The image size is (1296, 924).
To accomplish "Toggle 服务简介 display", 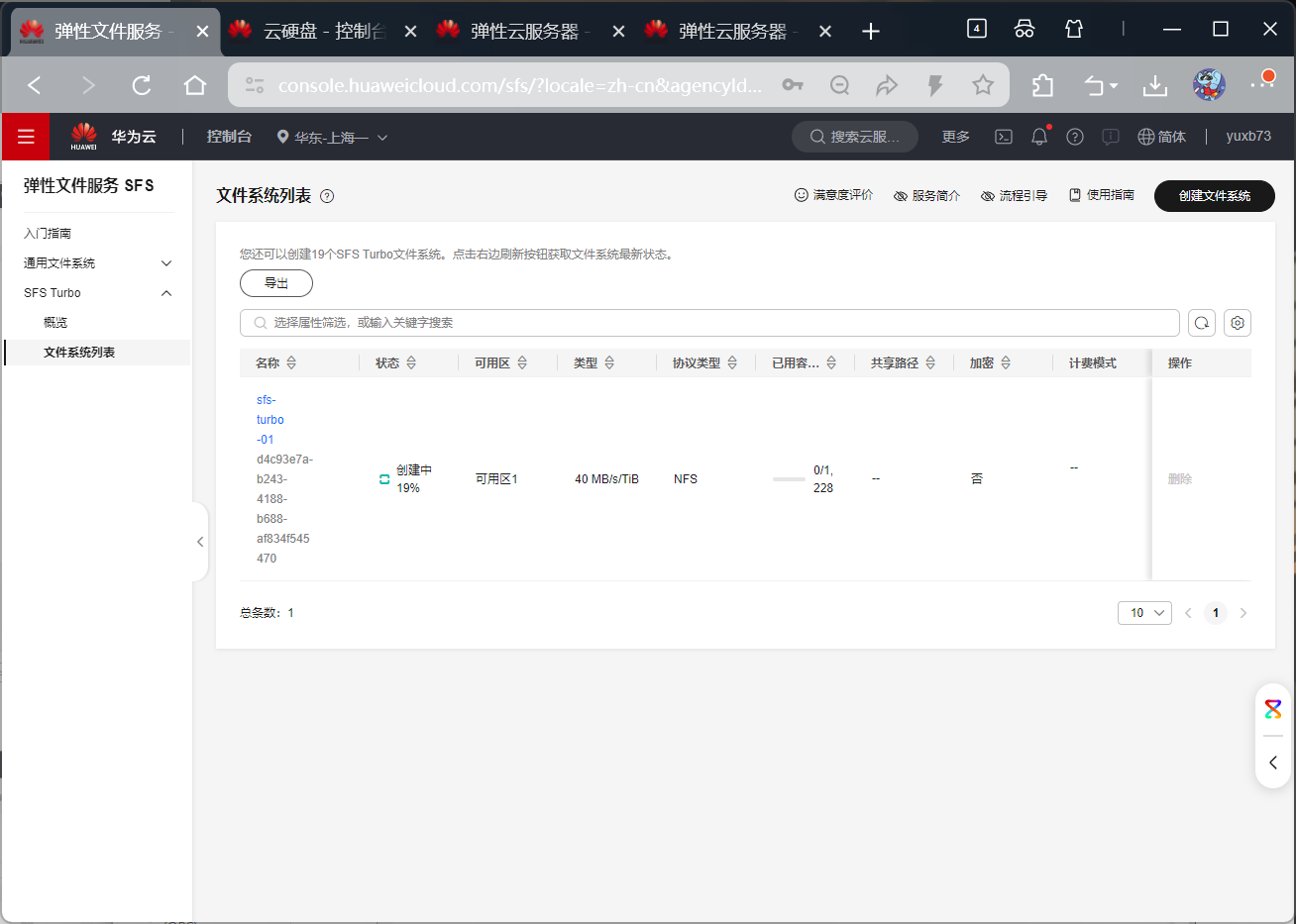I will [926, 196].
